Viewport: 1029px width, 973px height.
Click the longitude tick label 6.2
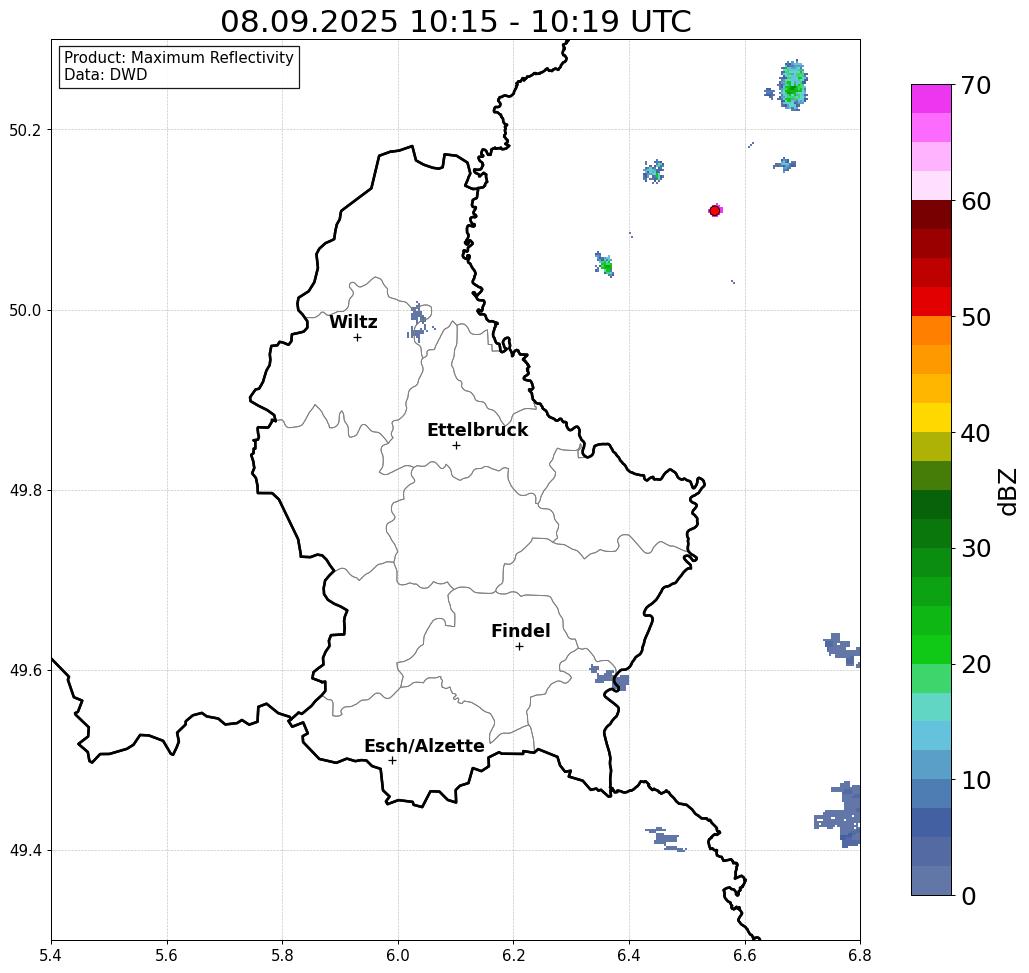pyautogui.click(x=514, y=955)
